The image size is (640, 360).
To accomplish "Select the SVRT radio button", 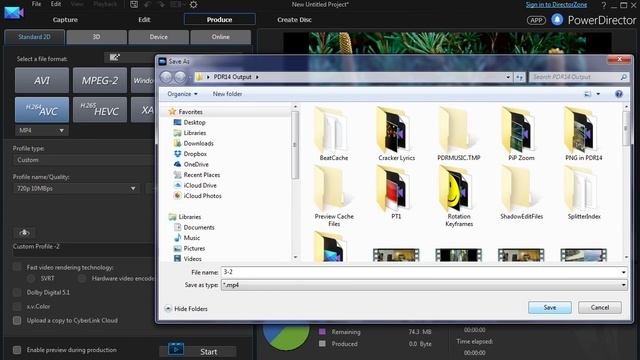I will (31, 278).
